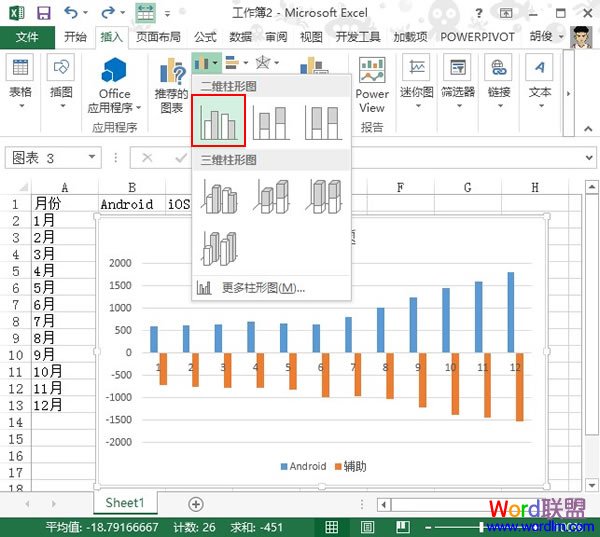This screenshot has width=600, height=537.
Task: Open 迷你图 (Sparklines) button
Action: point(416,82)
